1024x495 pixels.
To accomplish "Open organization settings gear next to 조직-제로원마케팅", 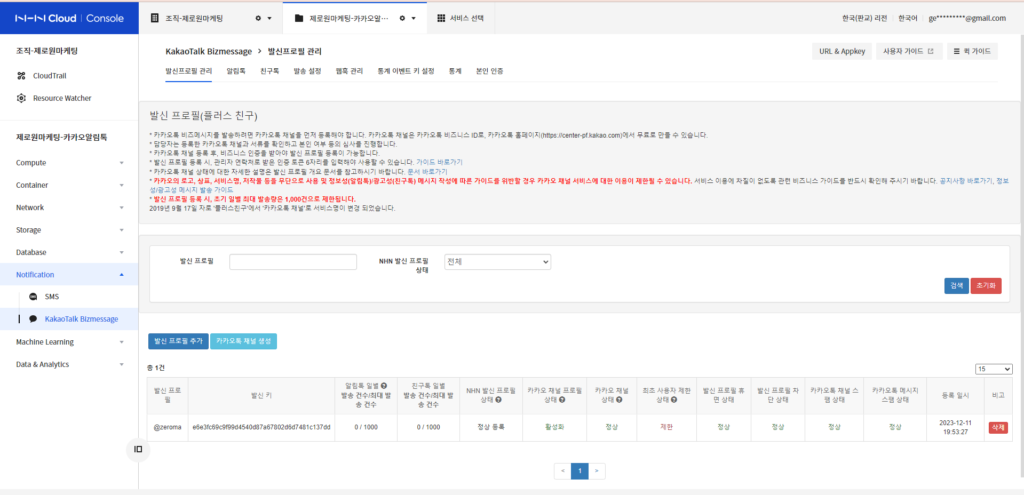I will pos(259,18).
